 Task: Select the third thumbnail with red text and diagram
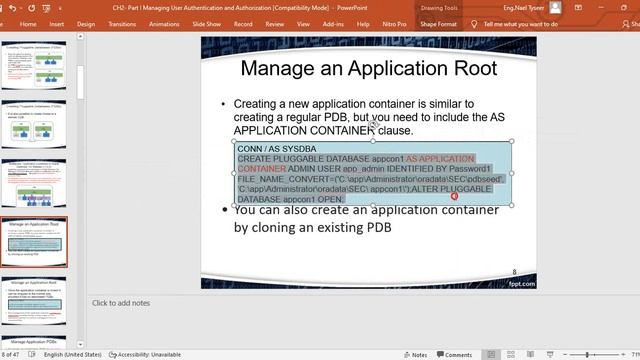(34, 183)
